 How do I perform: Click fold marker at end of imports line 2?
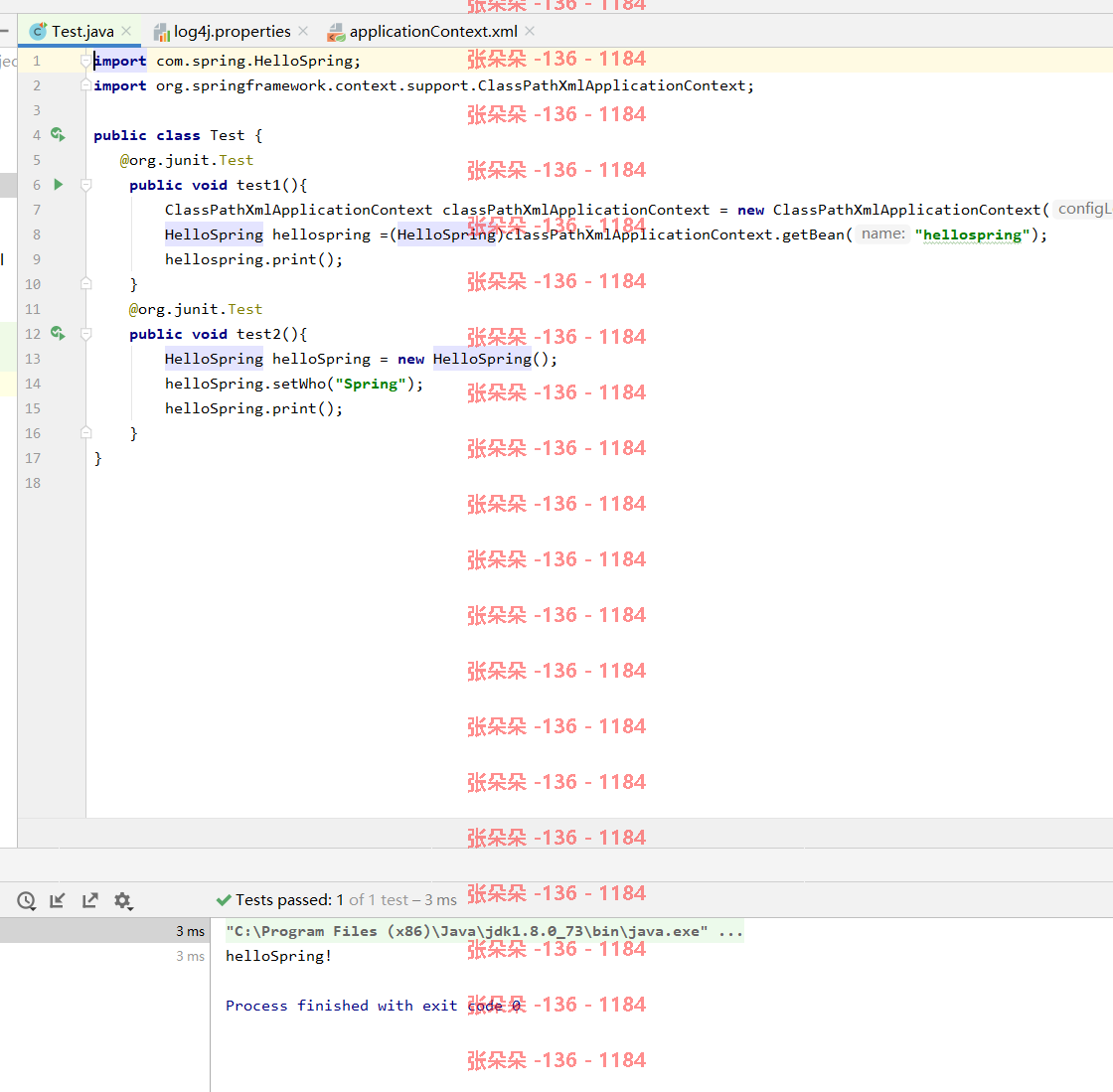pos(85,85)
